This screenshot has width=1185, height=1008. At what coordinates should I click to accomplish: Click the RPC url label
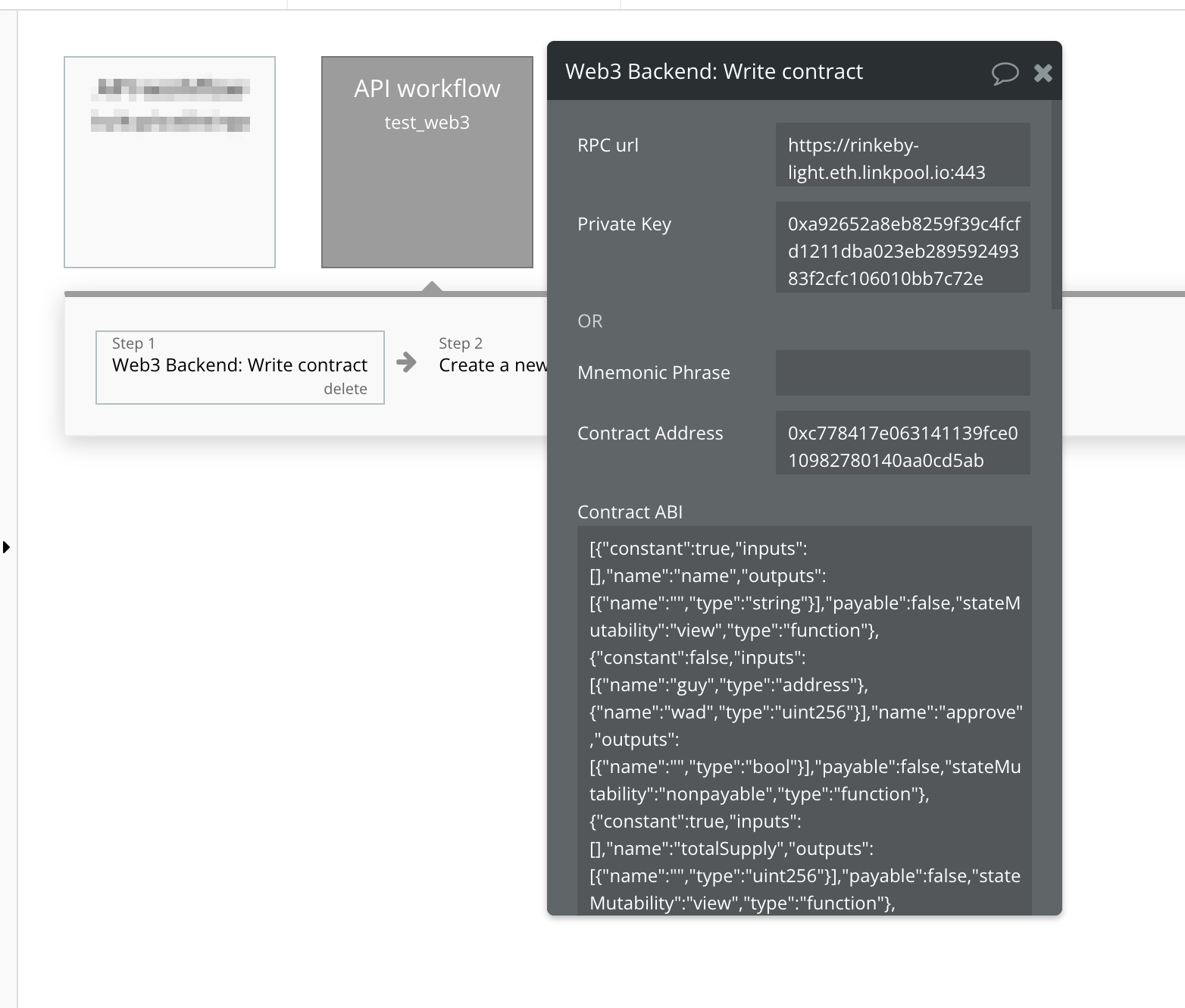pos(608,145)
